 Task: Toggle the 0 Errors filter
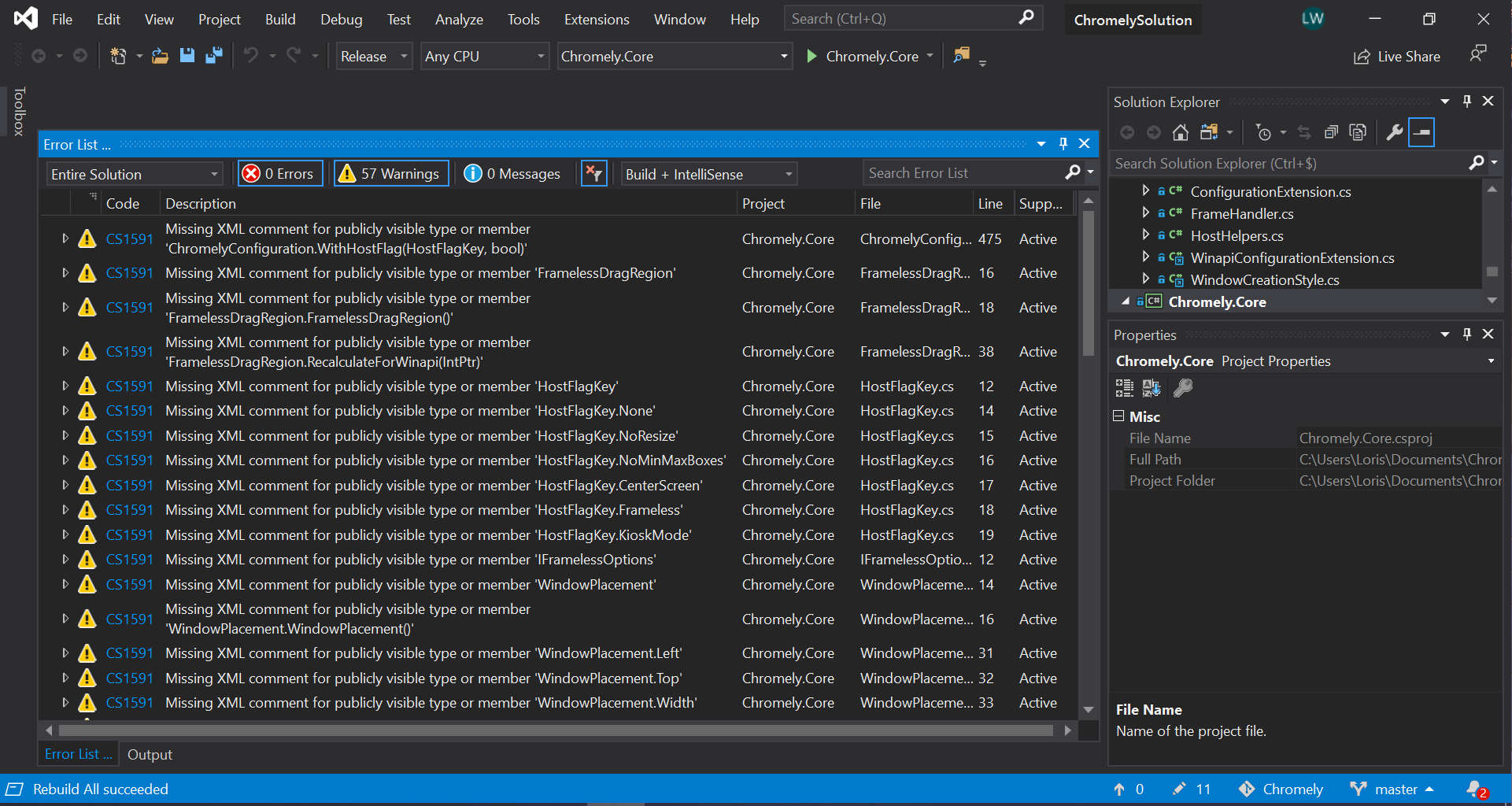(279, 173)
